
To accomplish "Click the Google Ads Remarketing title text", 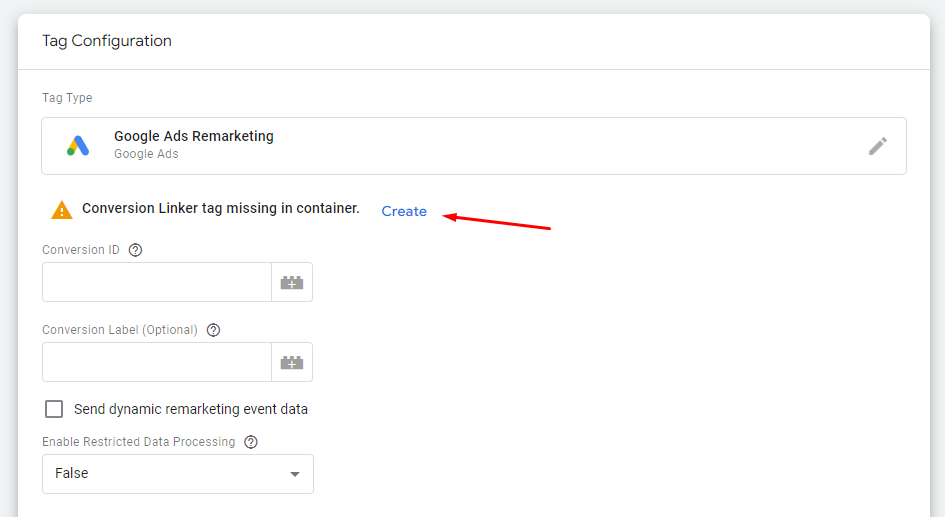I will (x=193, y=136).
